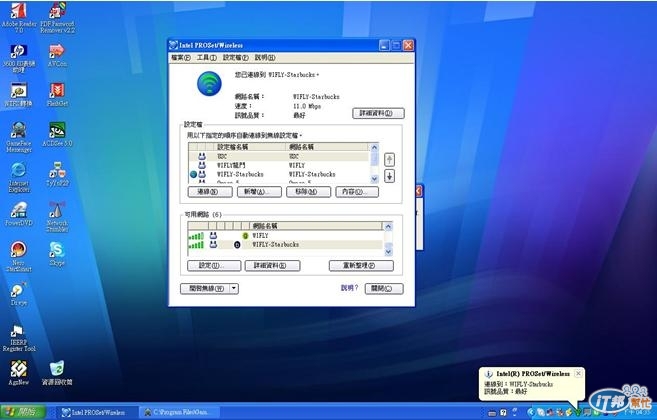Screen dimensions: 657x420
Task: Open the Windows Start button
Action: 23,412
